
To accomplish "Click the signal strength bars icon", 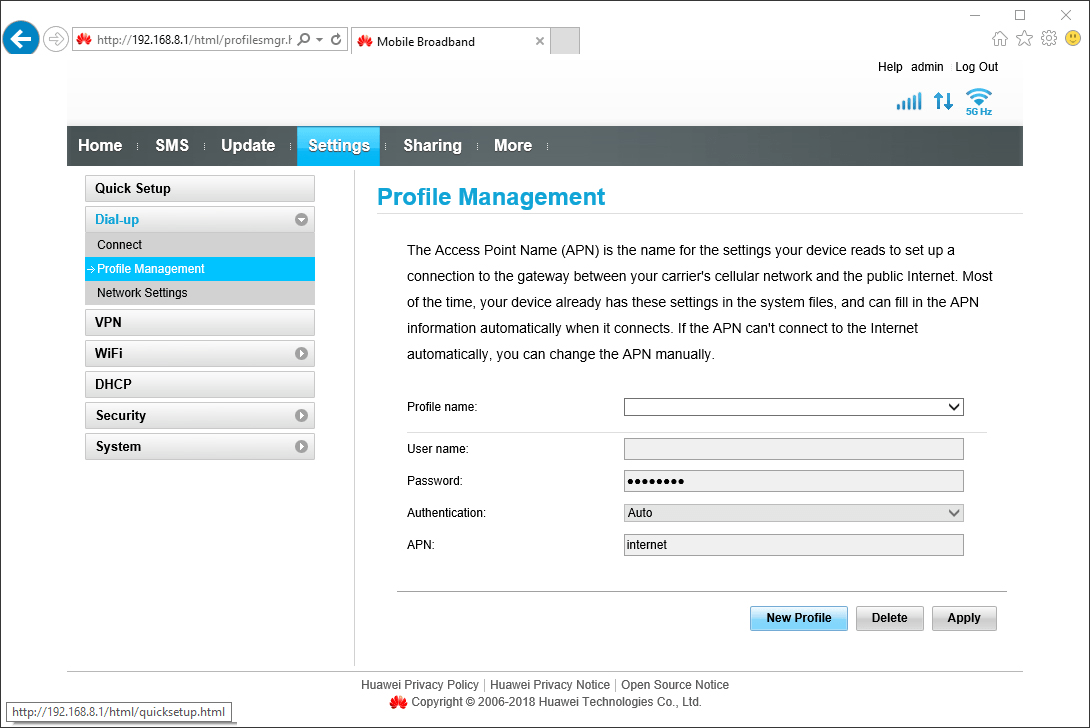I will click(x=908, y=101).
